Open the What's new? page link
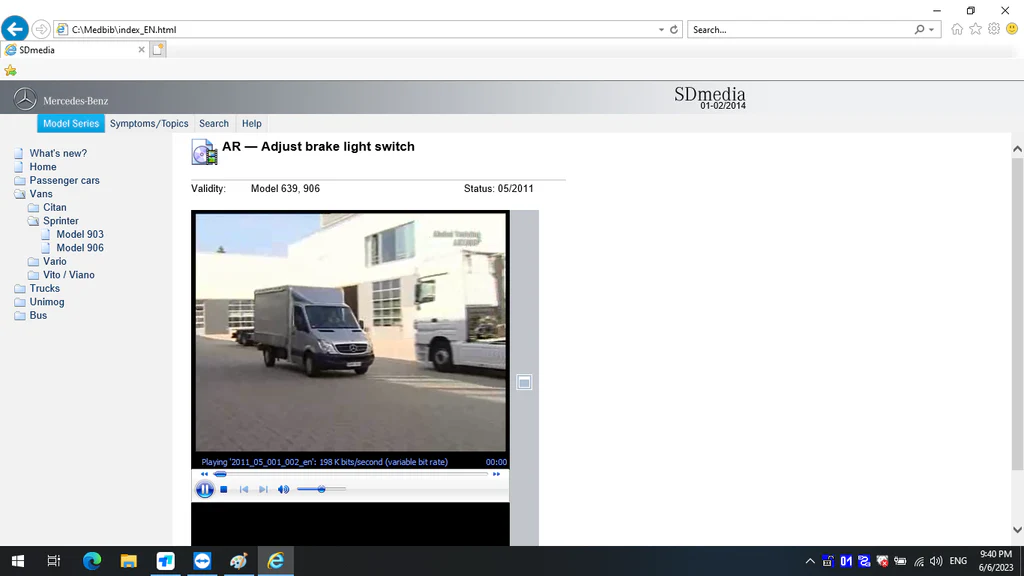1024x576 pixels. pos(58,153)
